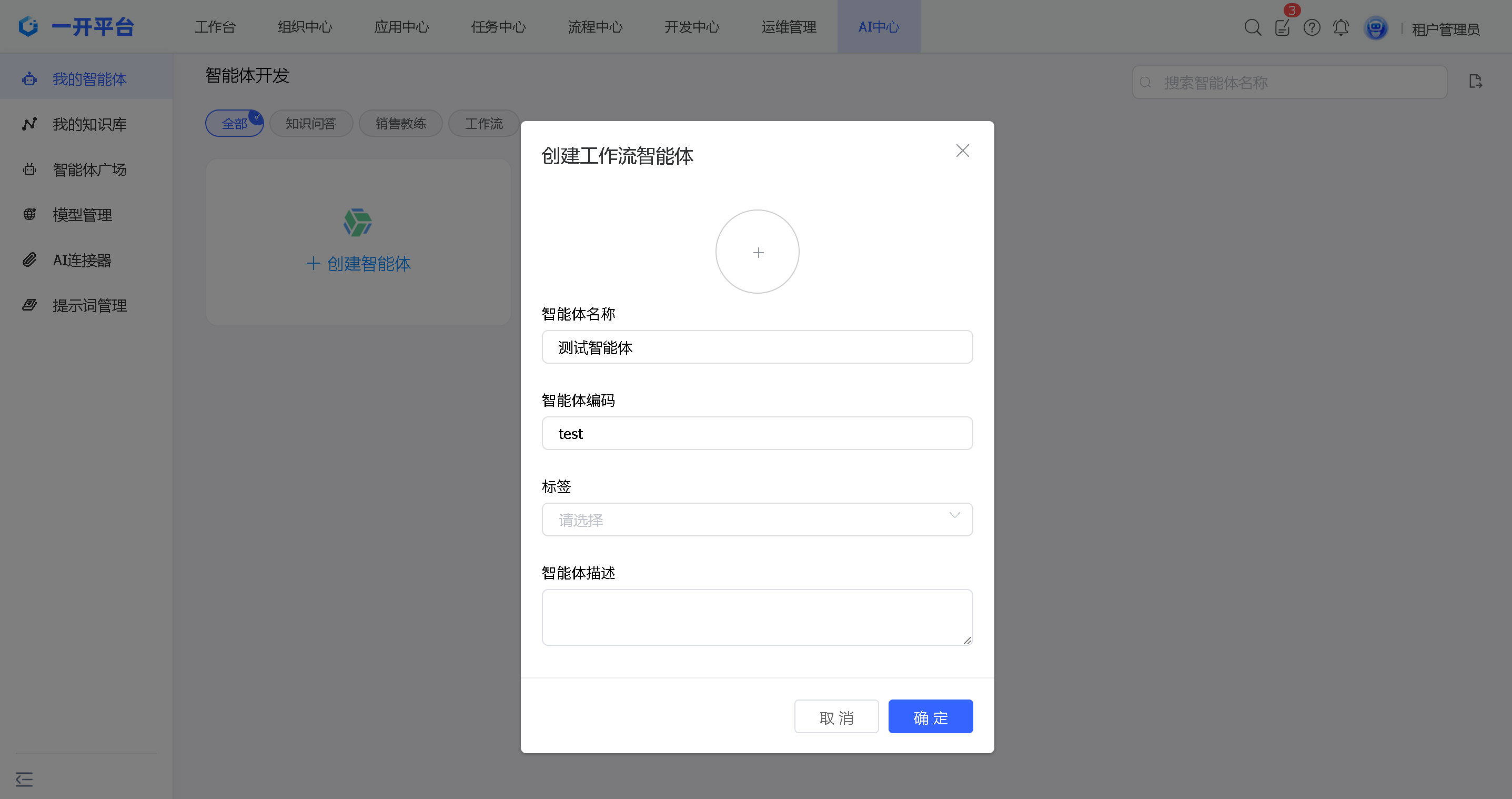Click the 智能体描述 text area
Image resolution: width=1512 pixels, height=799 pixels.
coord(757,617)
